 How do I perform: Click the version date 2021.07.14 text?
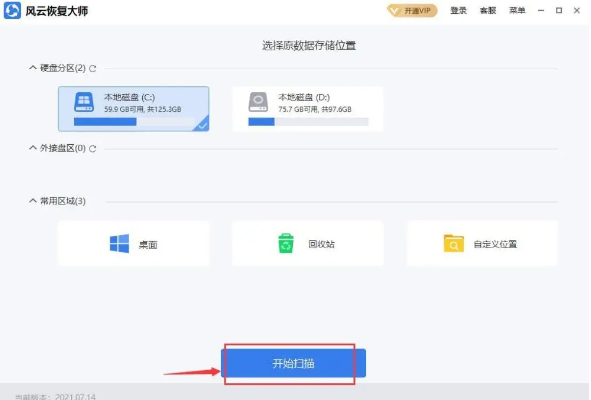(x=75, y=397)
